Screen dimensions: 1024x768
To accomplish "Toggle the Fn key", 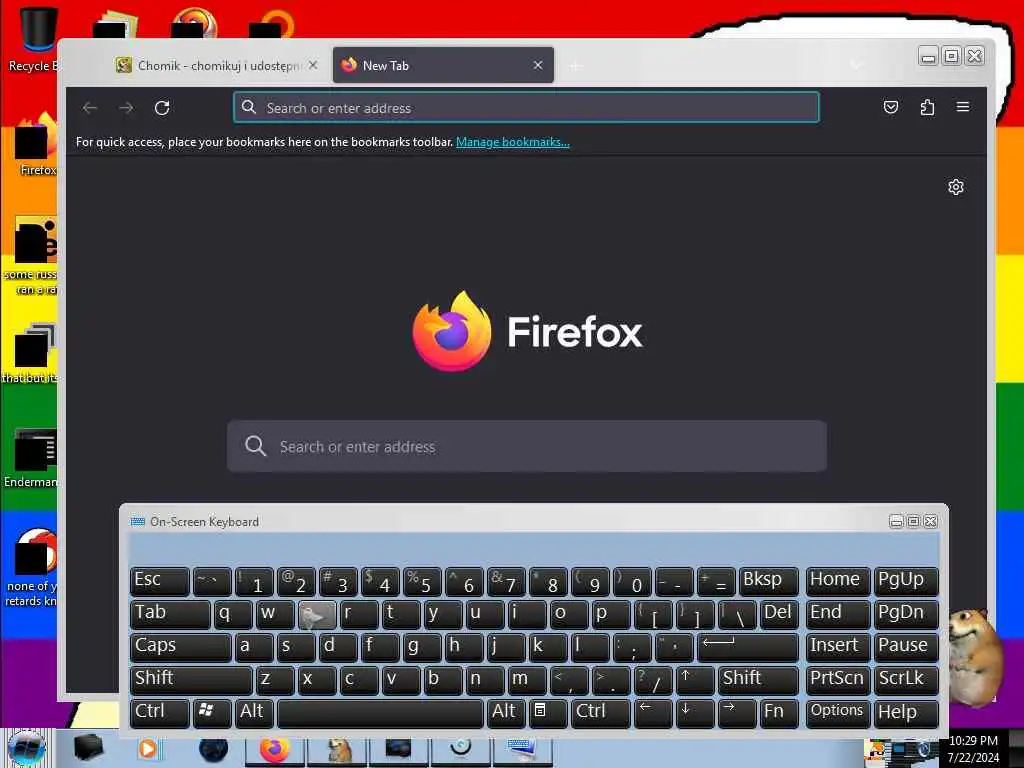I will (779, 713).
